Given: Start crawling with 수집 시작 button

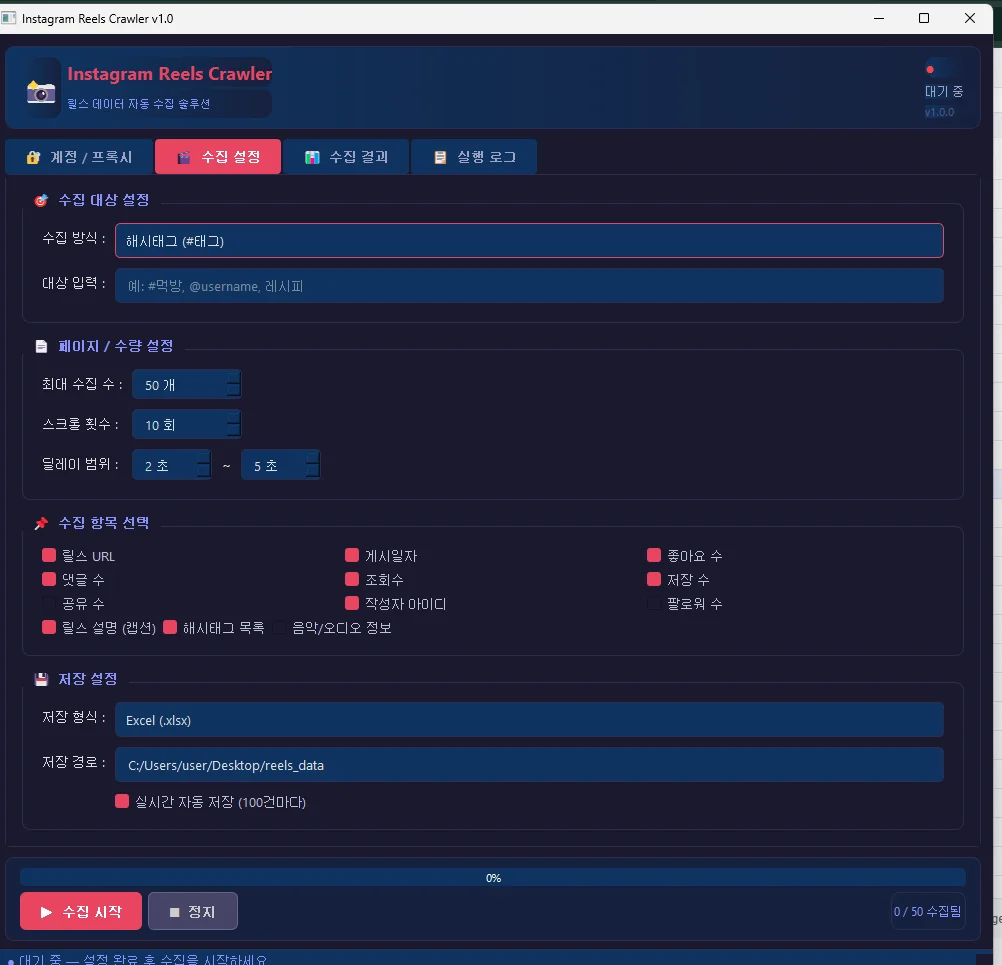Looking at the screenshot, I should click(x=81, y=911).
